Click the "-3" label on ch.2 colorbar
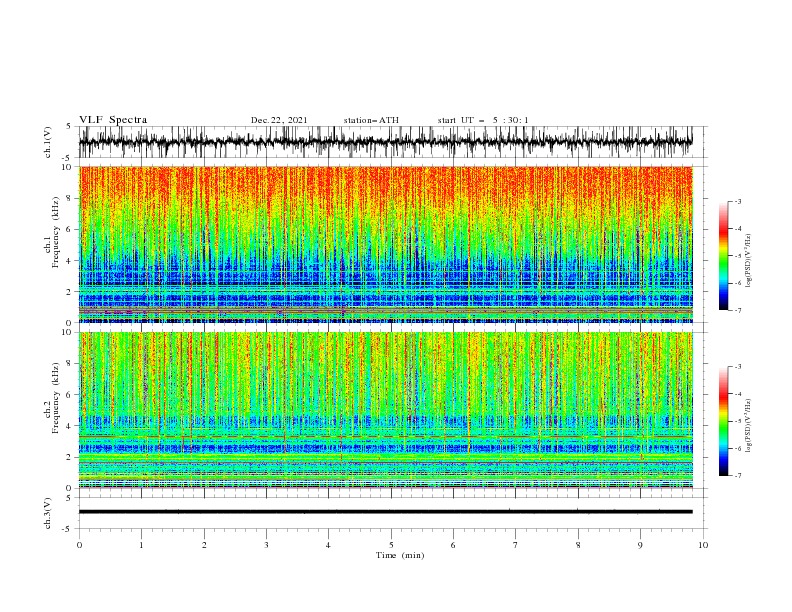The height and width of the screenshot is (612, 792). click(738, 367)
